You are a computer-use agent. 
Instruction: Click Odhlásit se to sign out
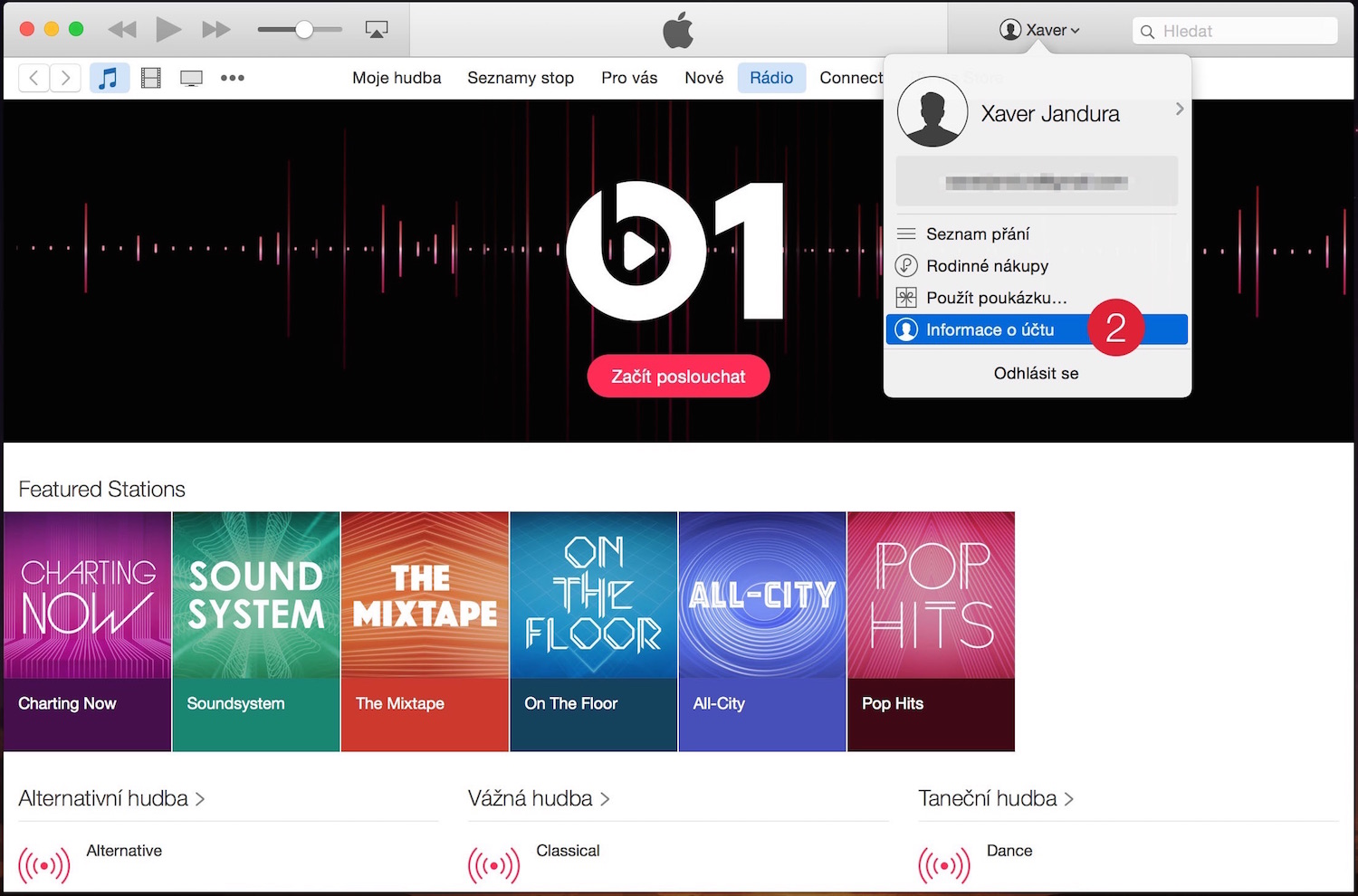pyautogui.click(x=1036, y=373)
